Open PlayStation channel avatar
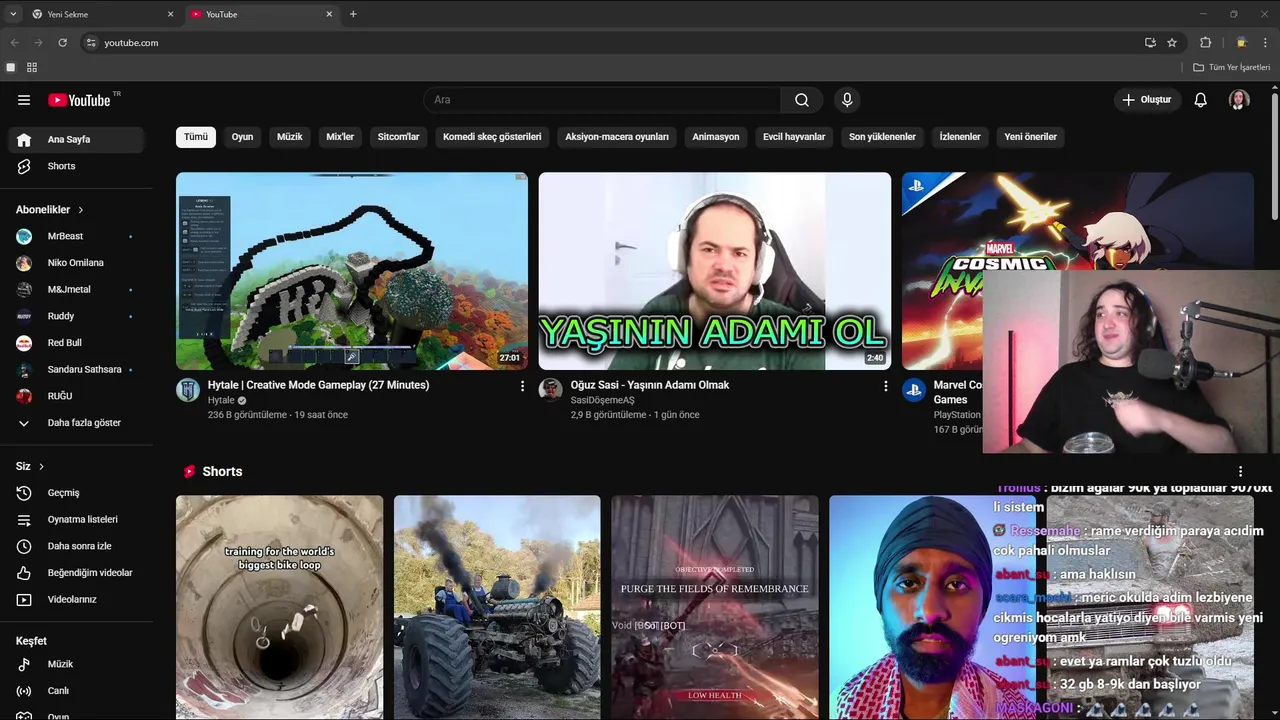 [x=914, y=390]
